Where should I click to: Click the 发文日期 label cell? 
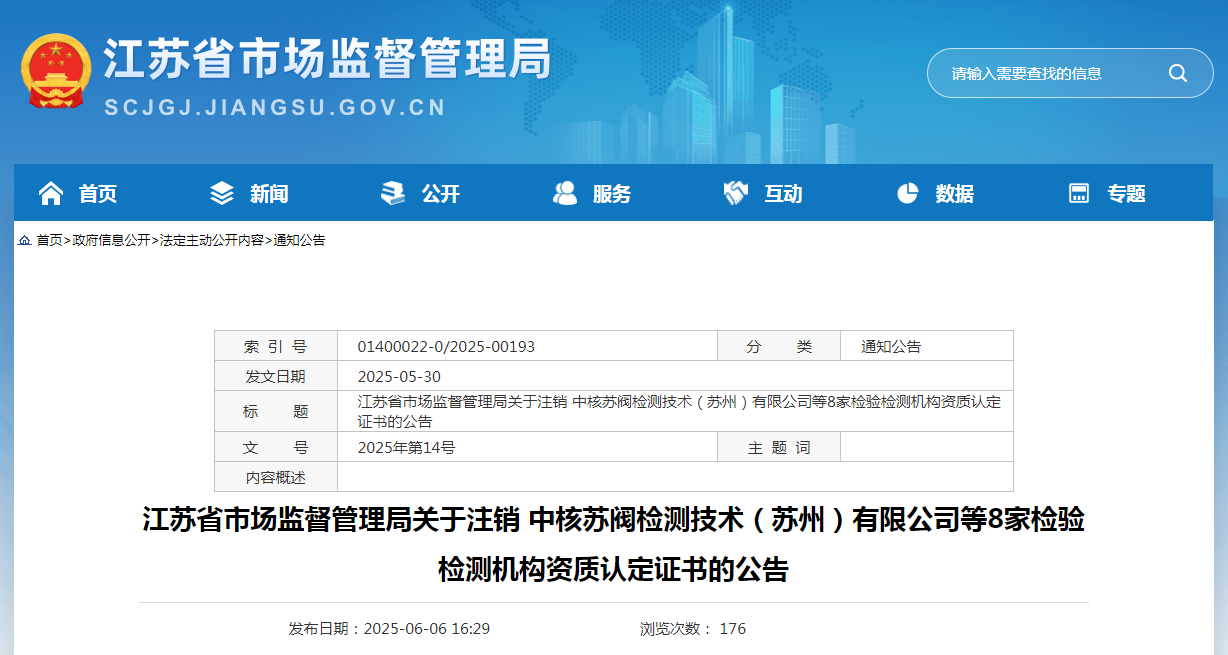276,376
